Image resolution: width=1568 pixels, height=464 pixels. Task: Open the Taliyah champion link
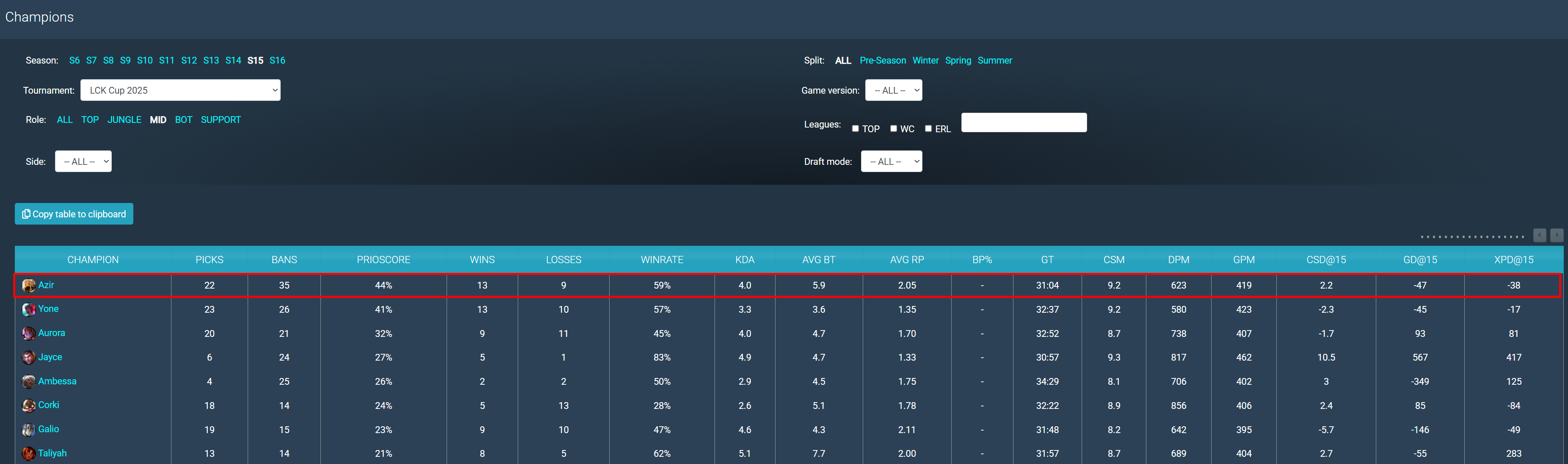coord(52,453)
